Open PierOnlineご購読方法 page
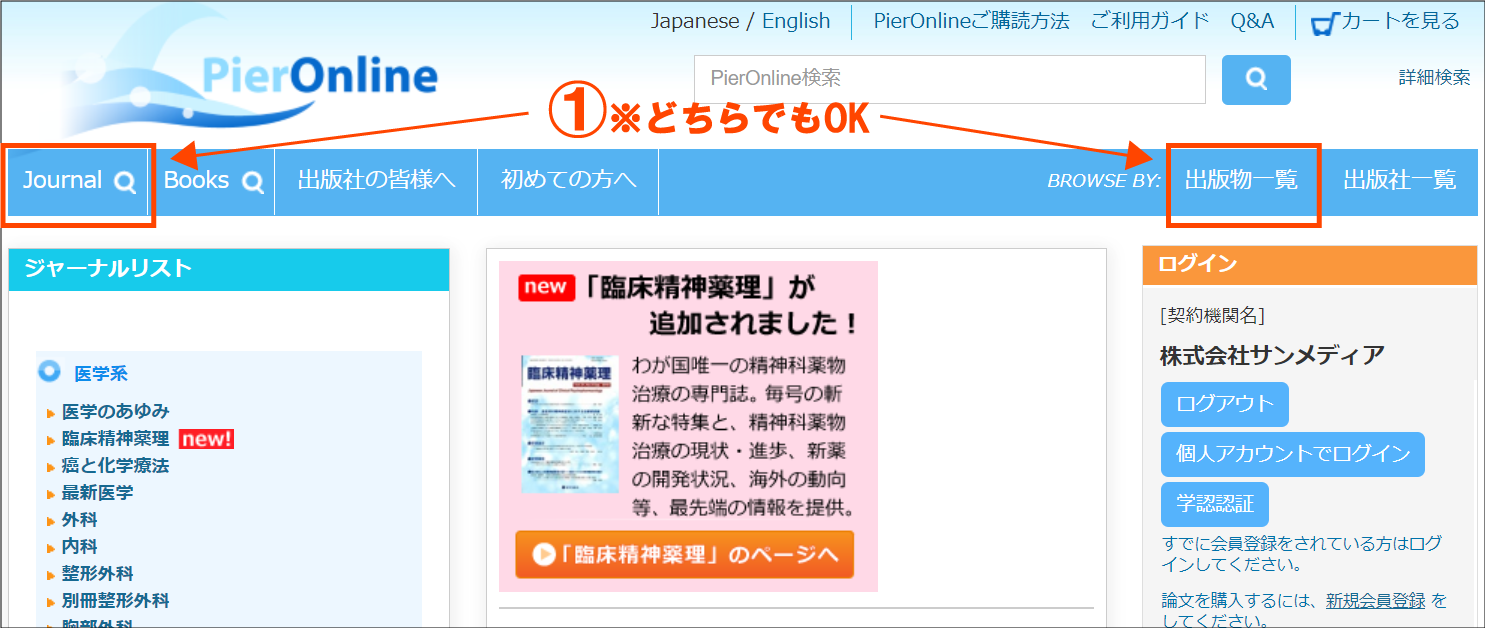This screenshot has width=1485, height=628. pyautogui.click(x=971, y=21)
